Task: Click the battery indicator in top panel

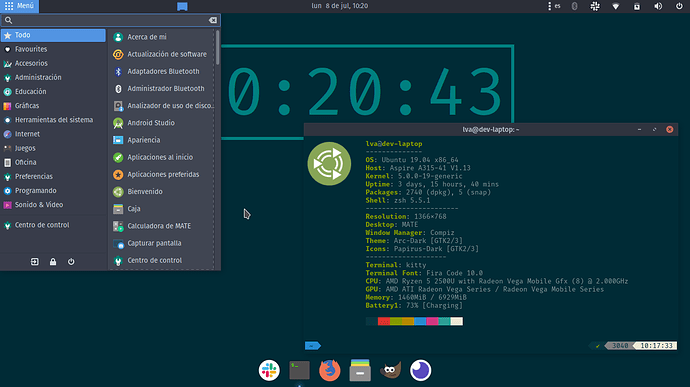Action: pos(637,6)
